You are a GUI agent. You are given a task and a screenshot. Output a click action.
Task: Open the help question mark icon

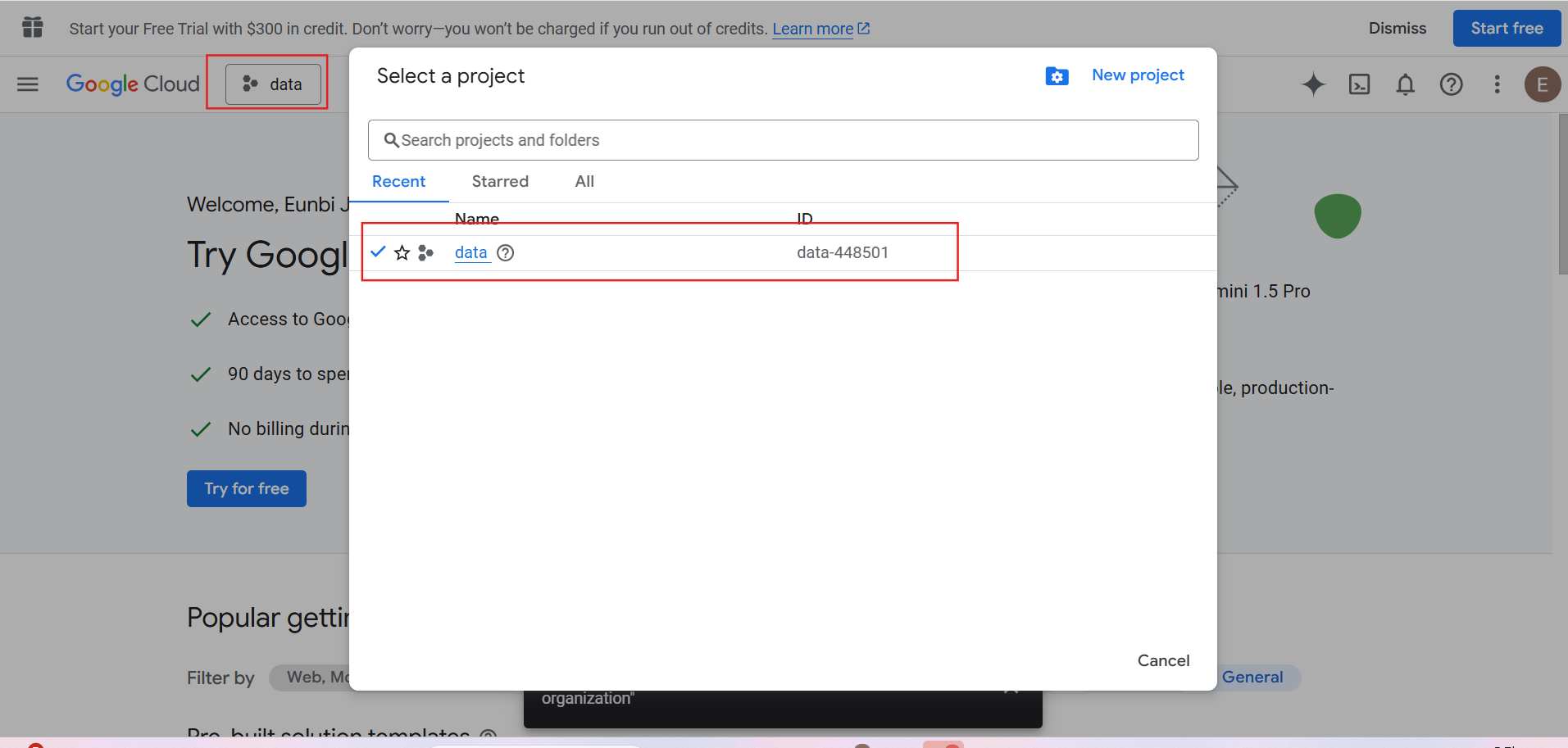1451,84
